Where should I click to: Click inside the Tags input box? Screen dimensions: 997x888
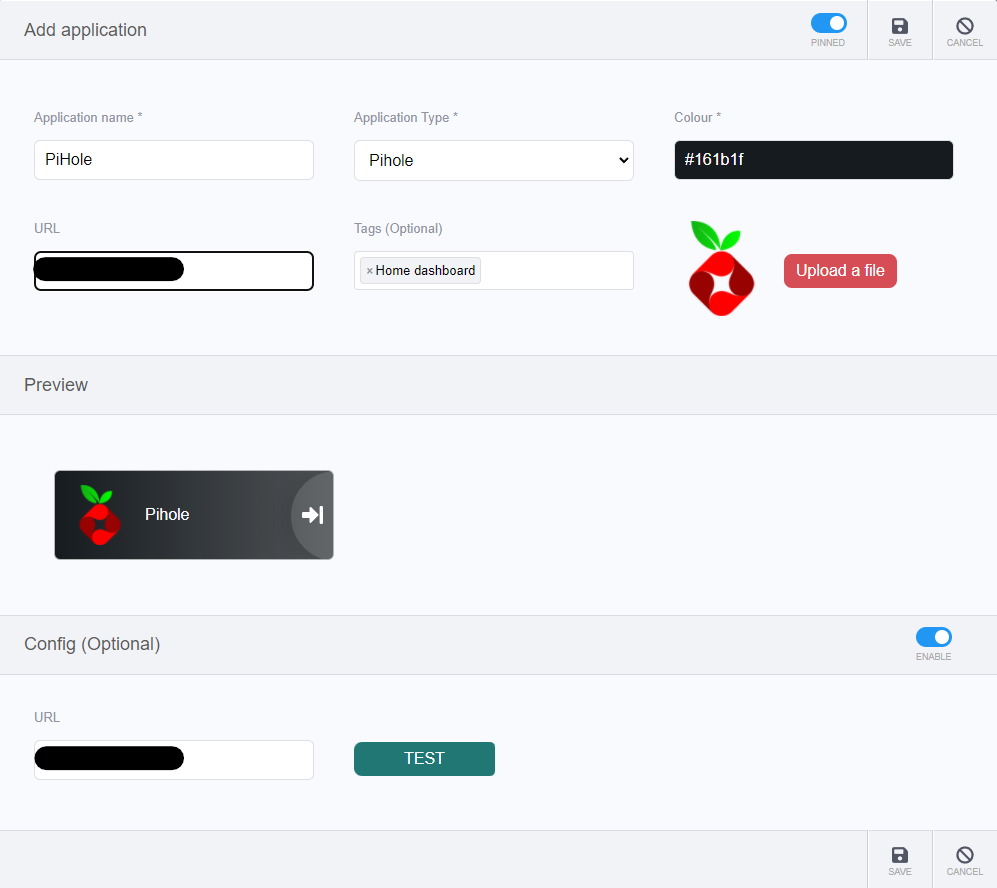point(555,271)
